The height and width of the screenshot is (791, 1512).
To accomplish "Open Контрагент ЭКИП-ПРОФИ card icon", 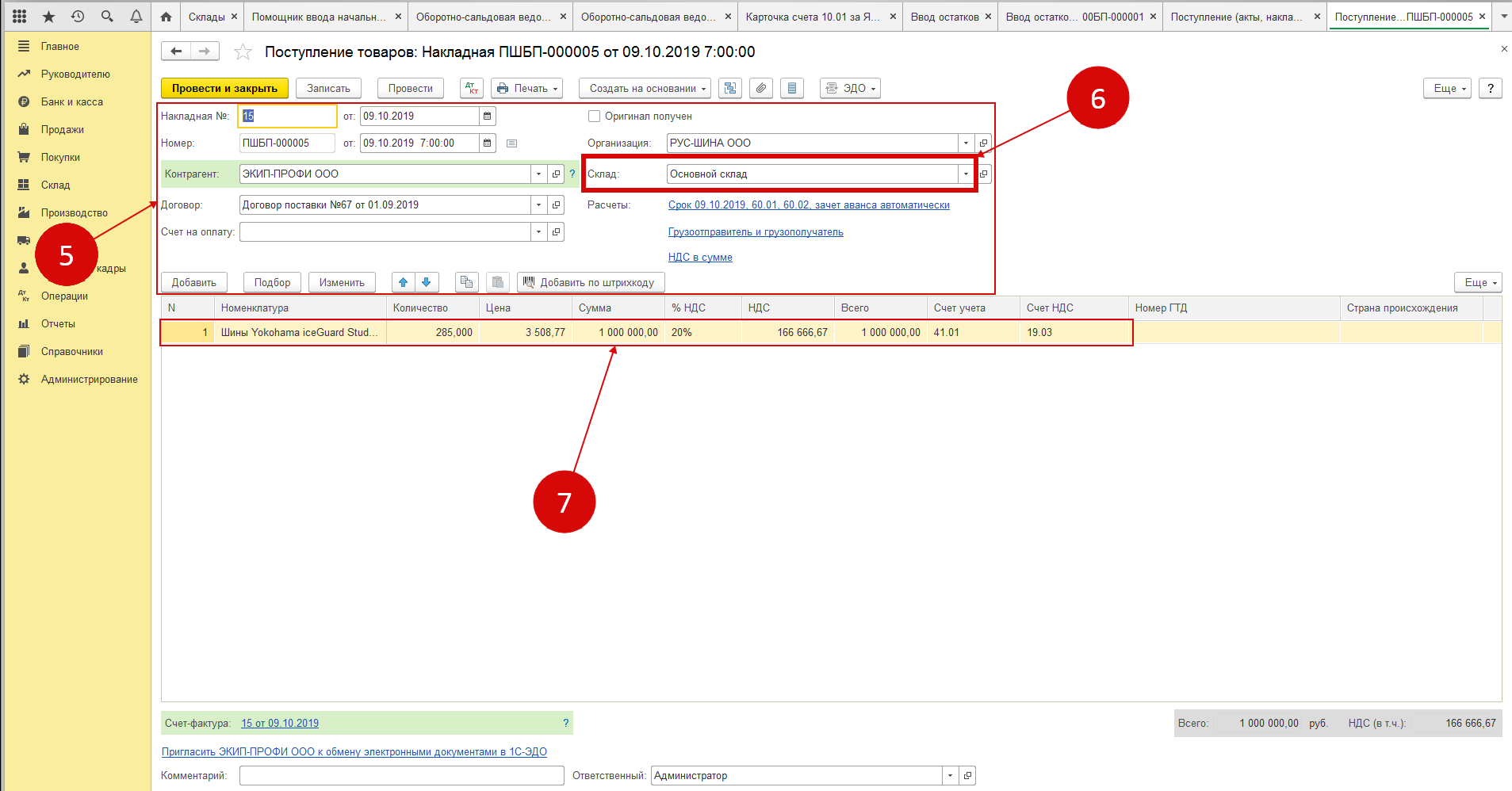I will pyautogui.click(x=557, y=174).
